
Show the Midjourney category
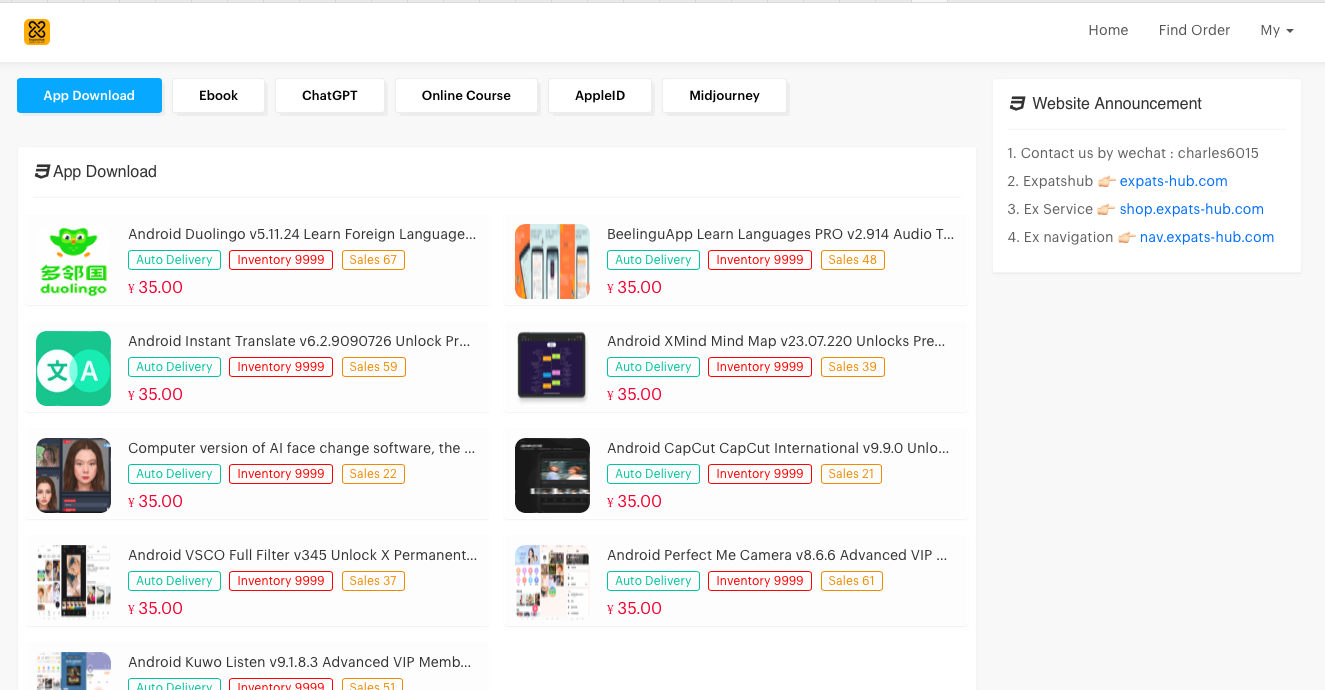[724, 96]
